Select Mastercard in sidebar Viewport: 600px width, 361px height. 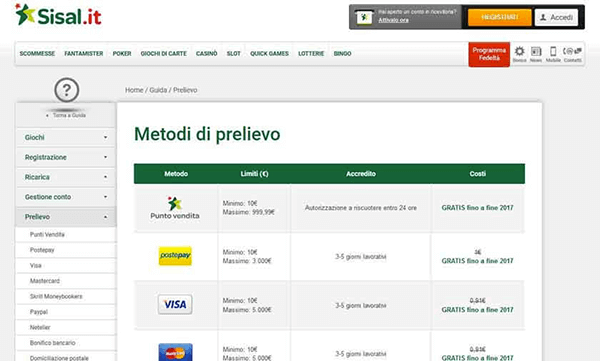45,281
